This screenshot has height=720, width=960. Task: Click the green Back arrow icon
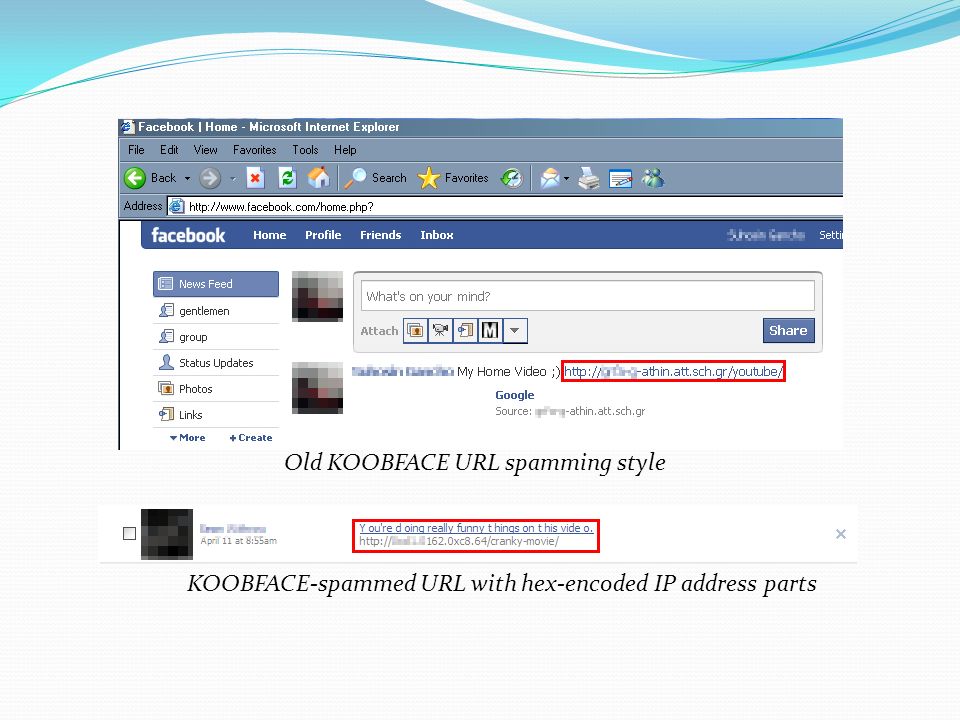pyautogui.click(x=135, y=178)
